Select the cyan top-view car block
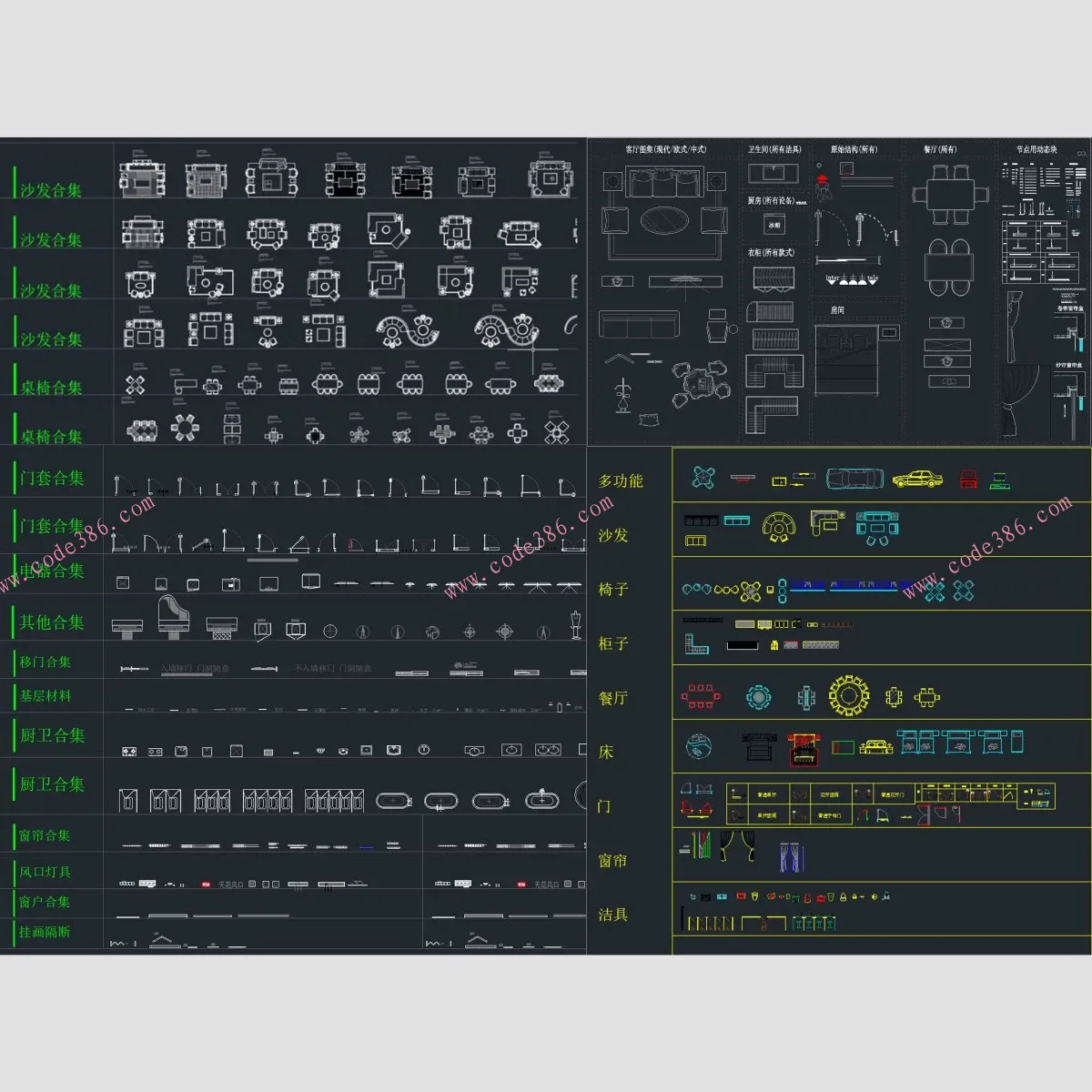The height and width of the screenshot is (1092, 1092). coord(854,478)
